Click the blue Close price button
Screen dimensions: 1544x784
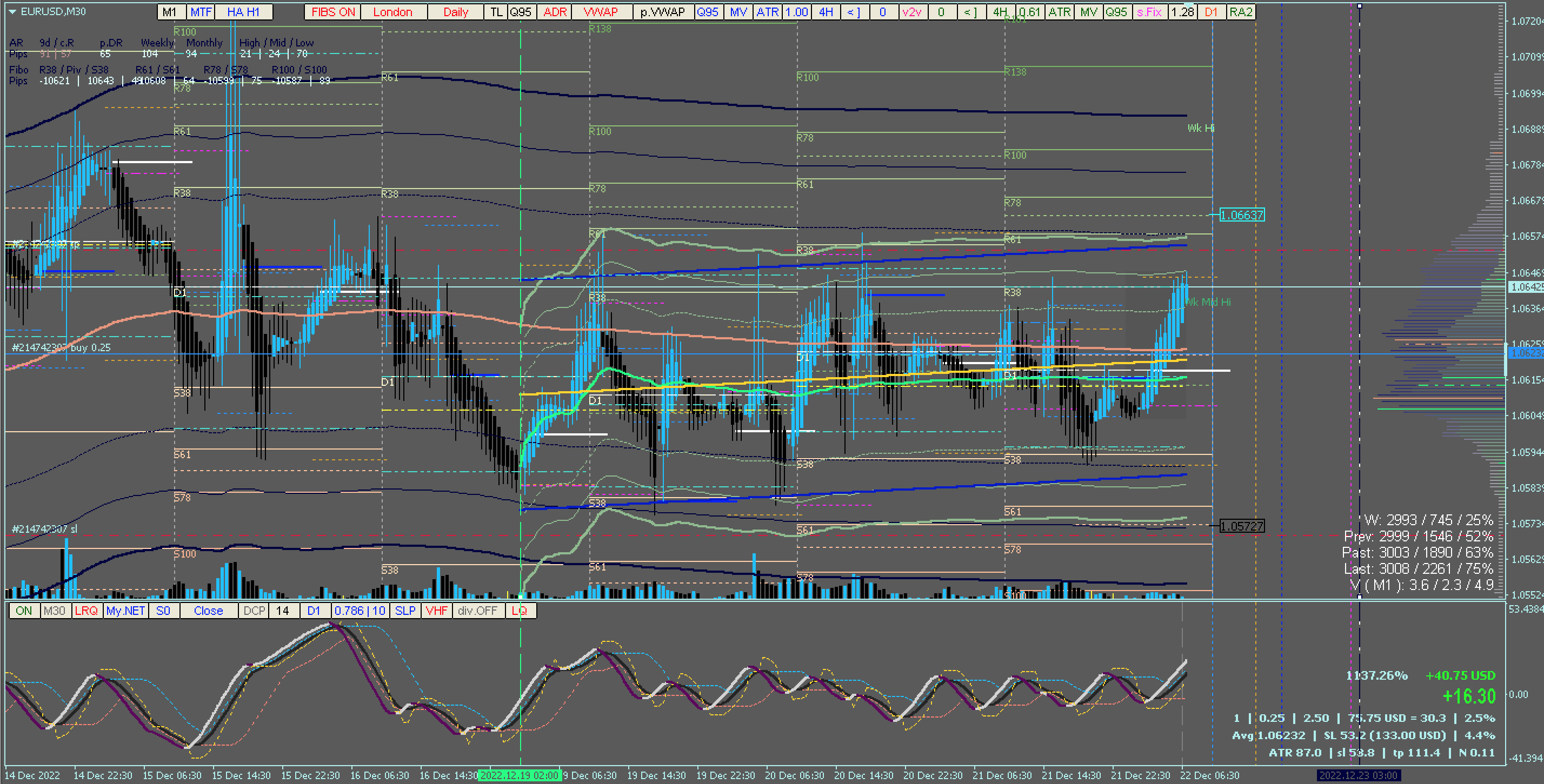click(208, 611)
